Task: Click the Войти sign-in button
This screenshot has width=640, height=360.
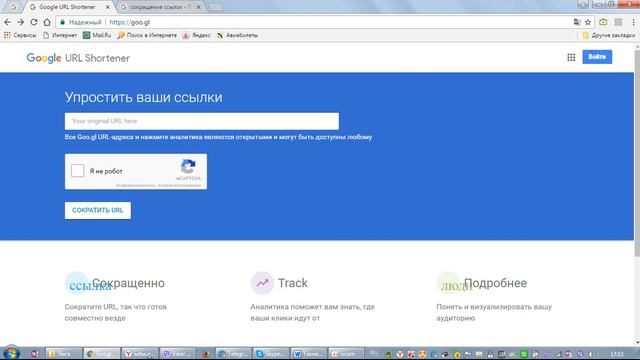Action: coord(597,57)
